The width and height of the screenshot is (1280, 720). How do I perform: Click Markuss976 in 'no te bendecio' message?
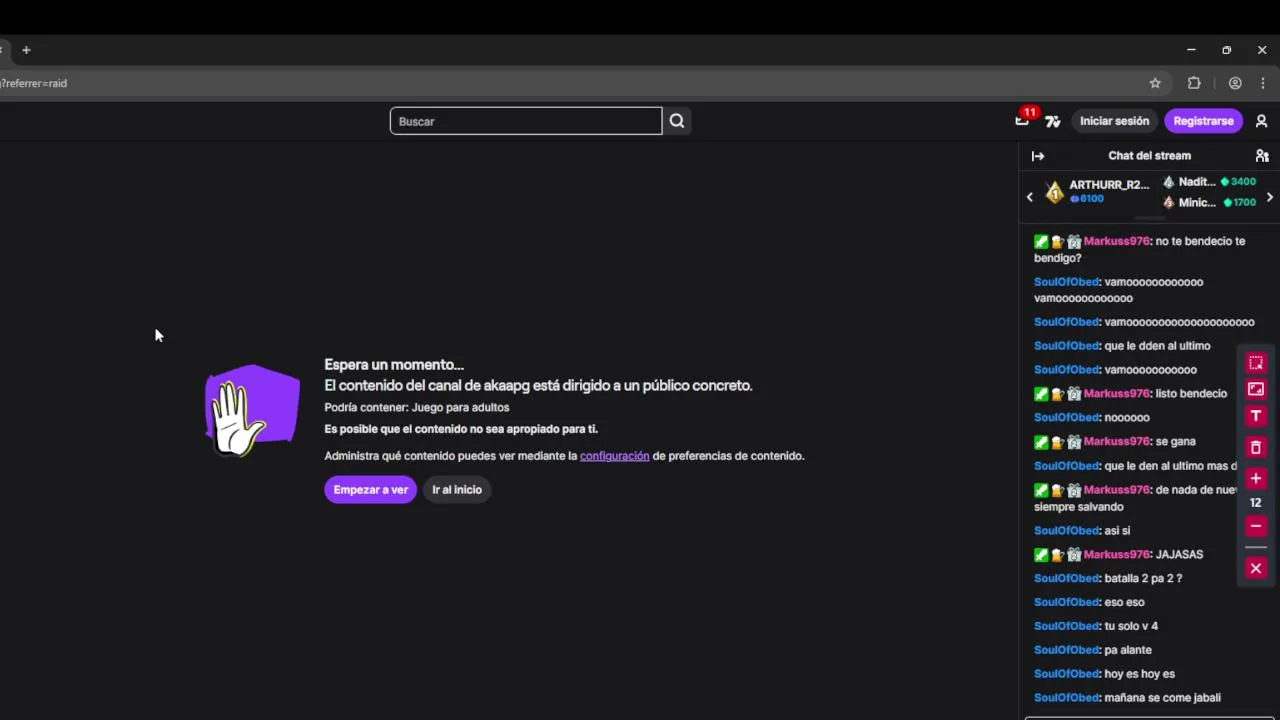pyautogui.click(x=1117, y=241)
